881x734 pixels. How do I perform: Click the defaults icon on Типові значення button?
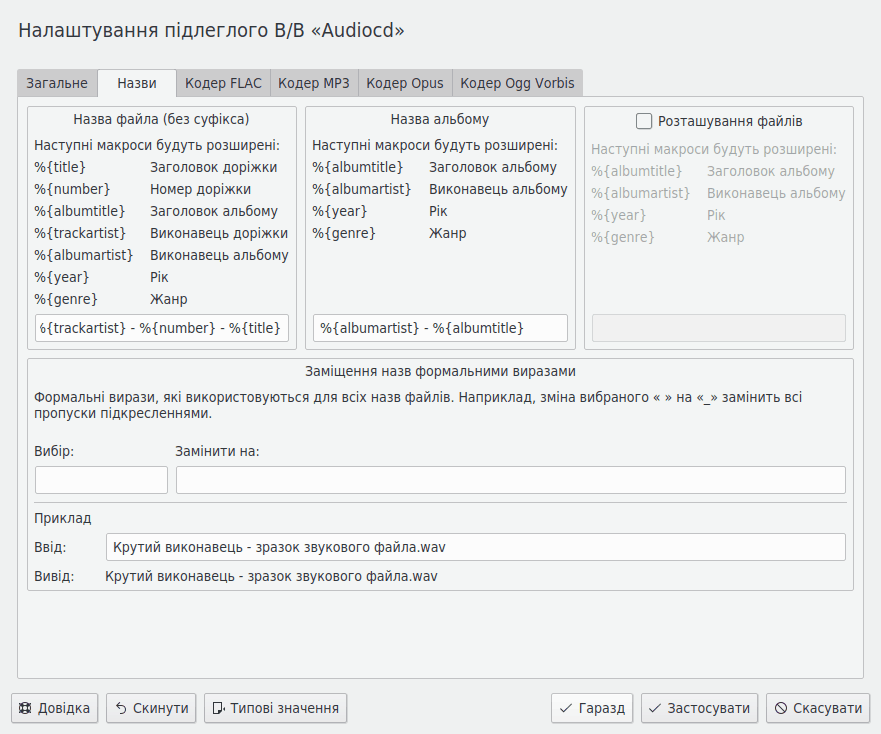click(219, 708)
